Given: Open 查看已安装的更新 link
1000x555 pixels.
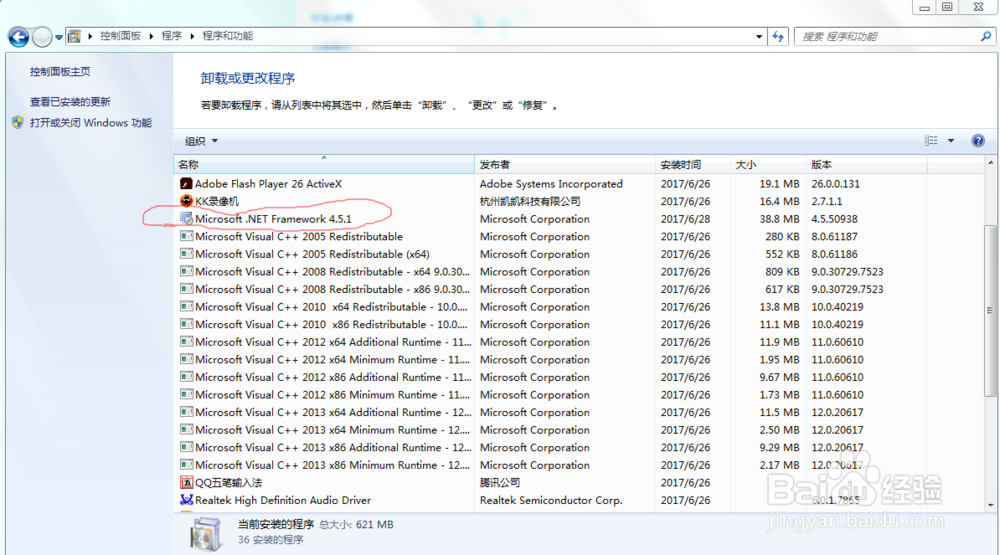Looking at the screenshot, I should 70,101.
